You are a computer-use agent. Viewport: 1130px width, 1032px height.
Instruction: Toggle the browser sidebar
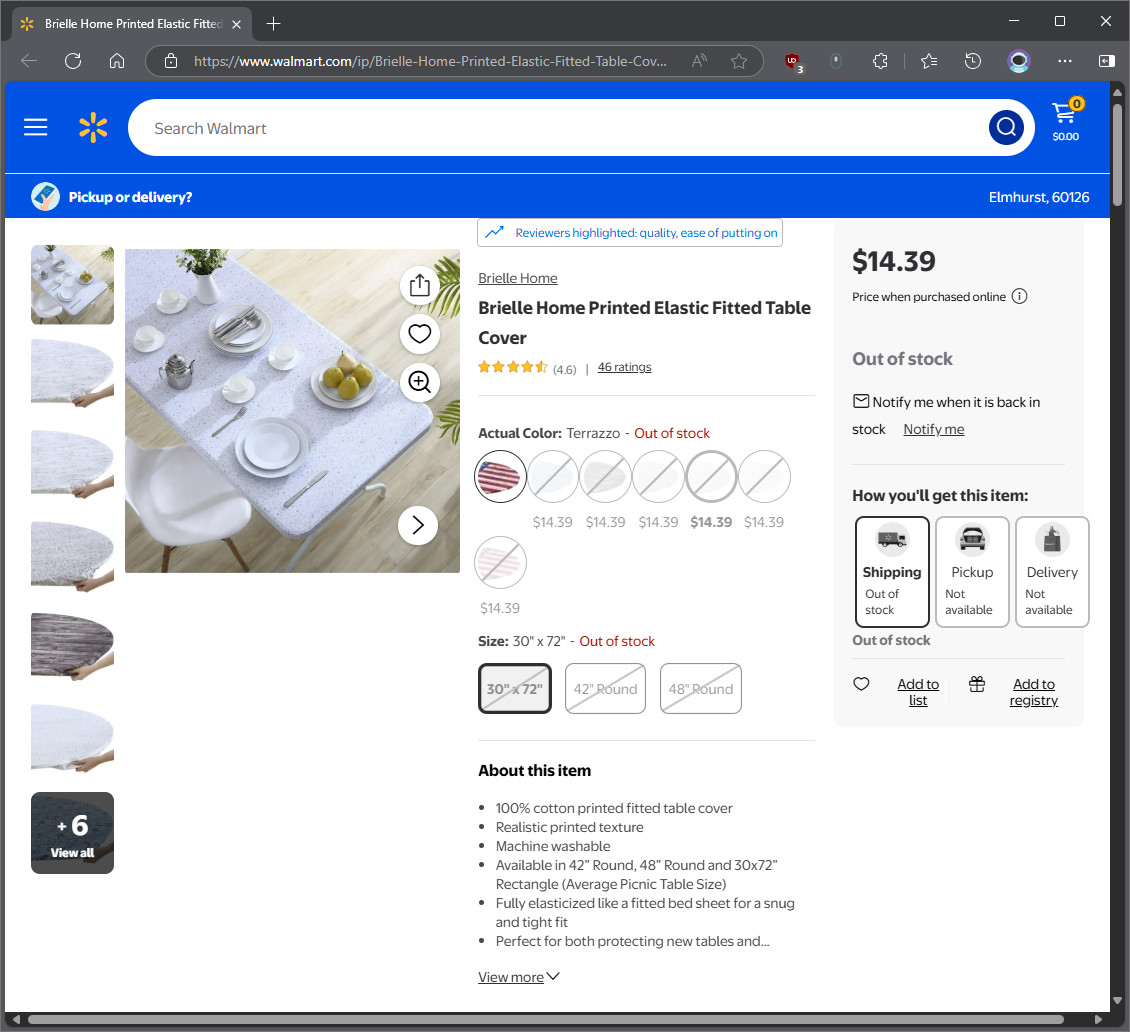pos(1106,61)
